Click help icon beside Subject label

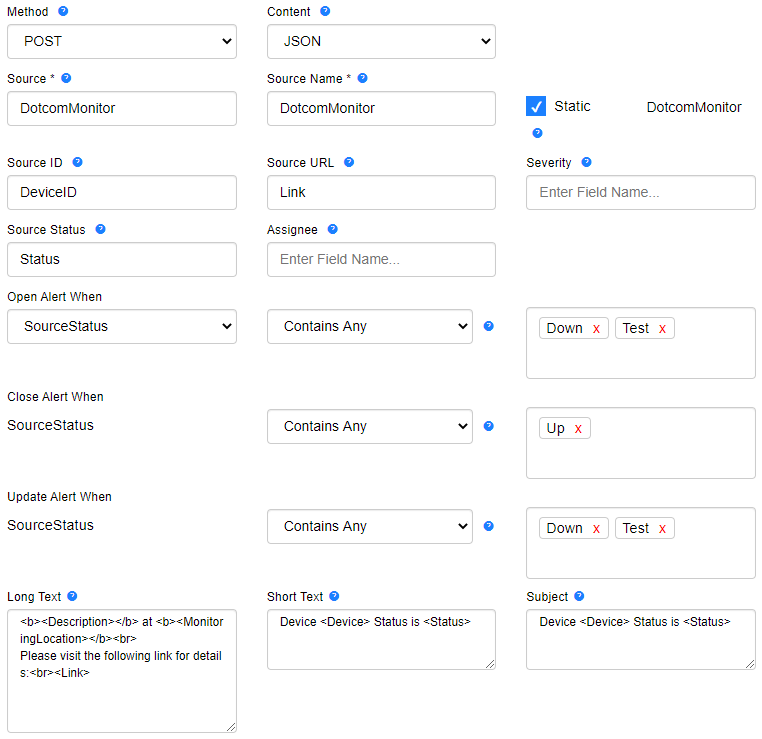pyautogui.click(x=579, y=596)
